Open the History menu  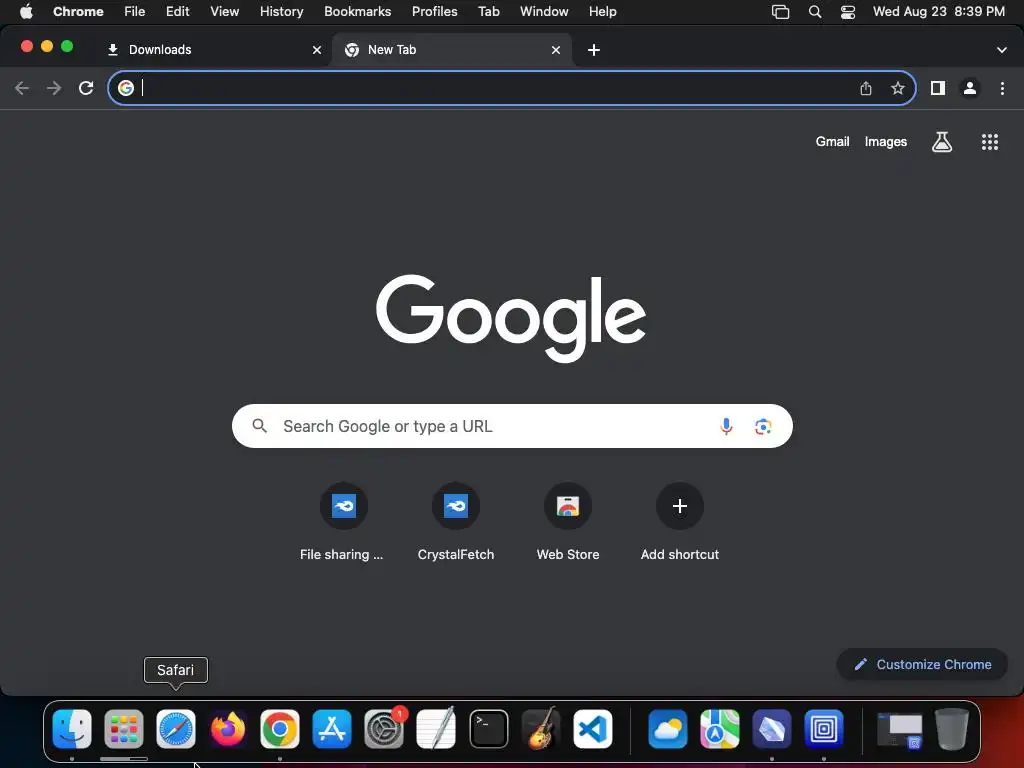[281, 11]
